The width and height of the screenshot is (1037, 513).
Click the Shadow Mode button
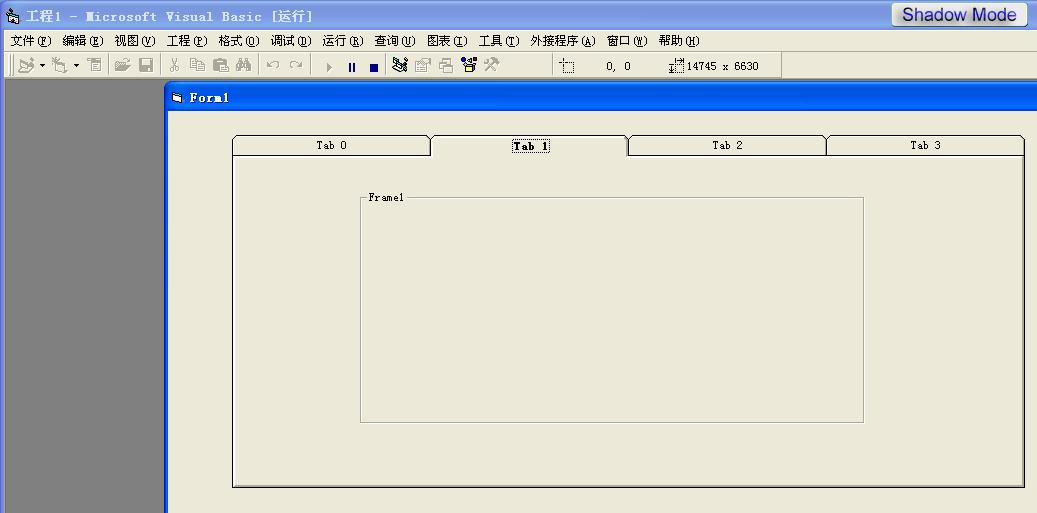pos(959,15)
